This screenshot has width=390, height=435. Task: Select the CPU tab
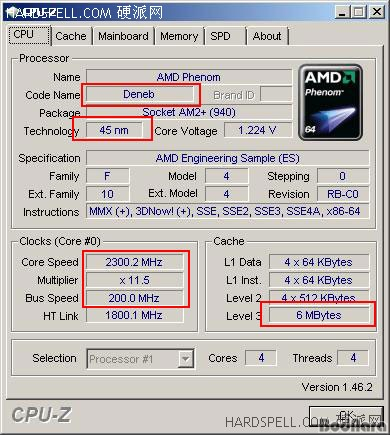29,34
